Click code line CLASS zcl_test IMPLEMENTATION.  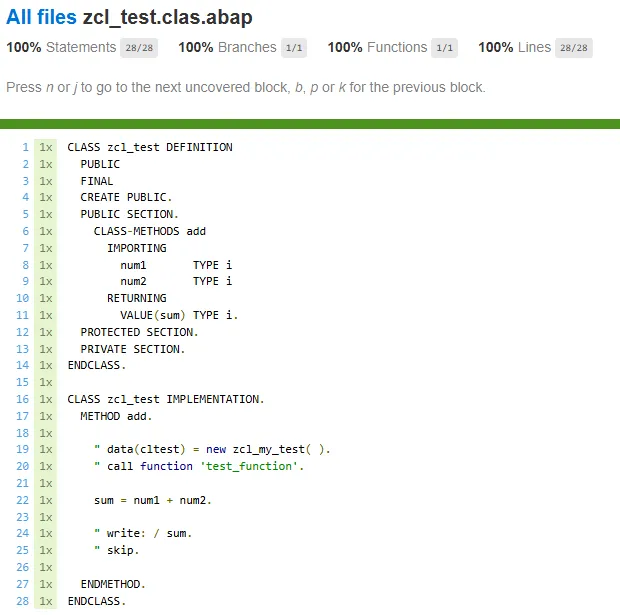(166, 399)
